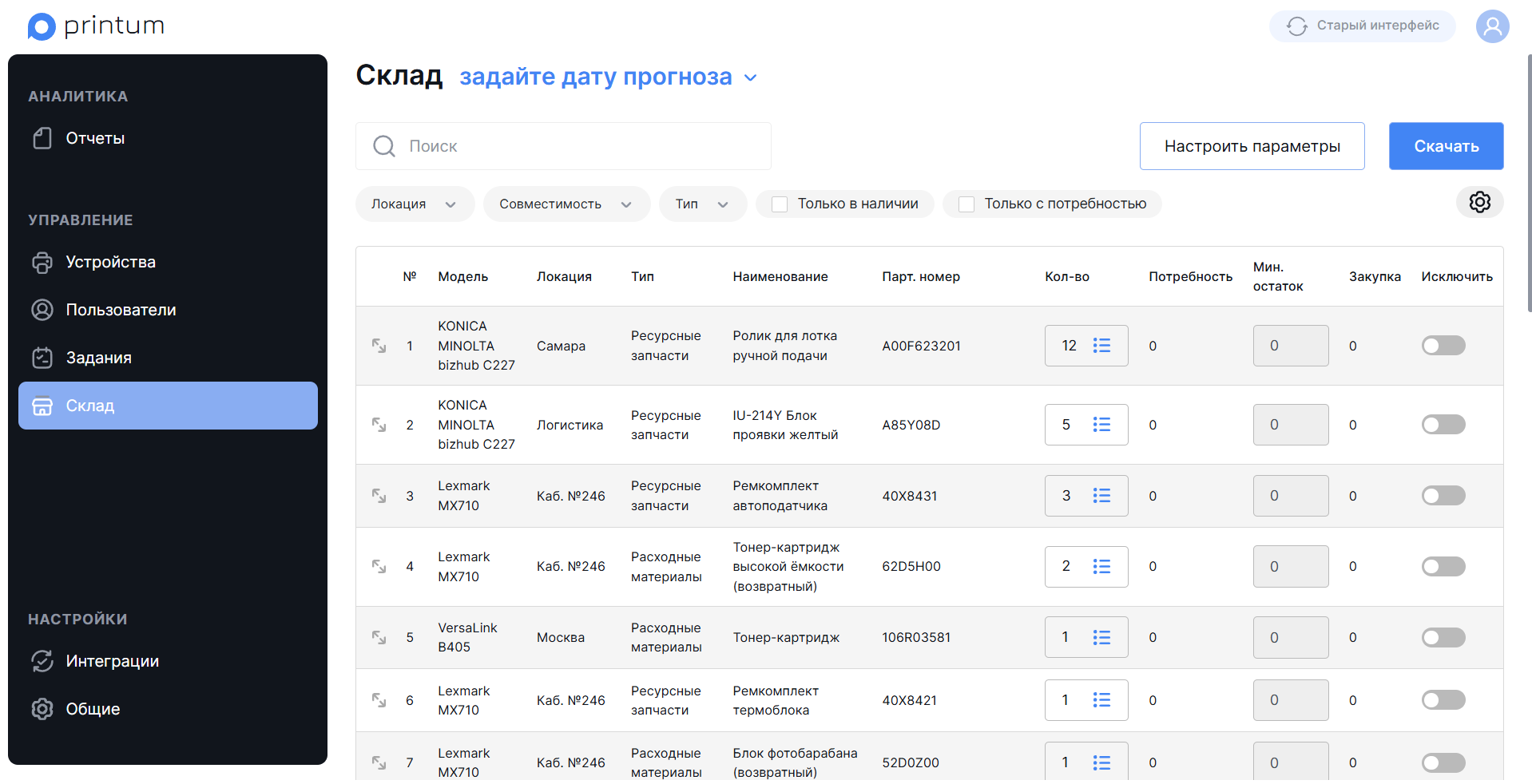Image resolution: width=1532 pixels, height=784 pixels.
Task: Click the table settings gear icon
Action: [x=1479, y=202]
